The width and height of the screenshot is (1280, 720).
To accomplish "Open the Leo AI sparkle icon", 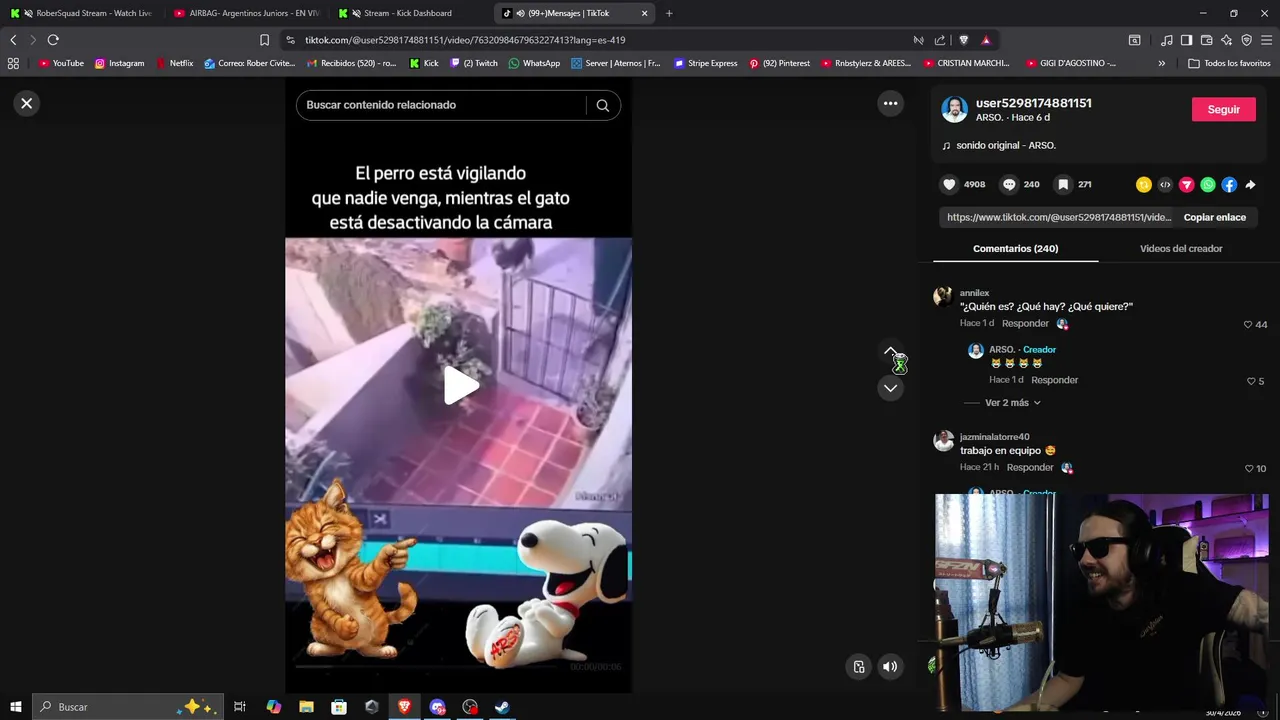I will click(x=1226, y=40).
